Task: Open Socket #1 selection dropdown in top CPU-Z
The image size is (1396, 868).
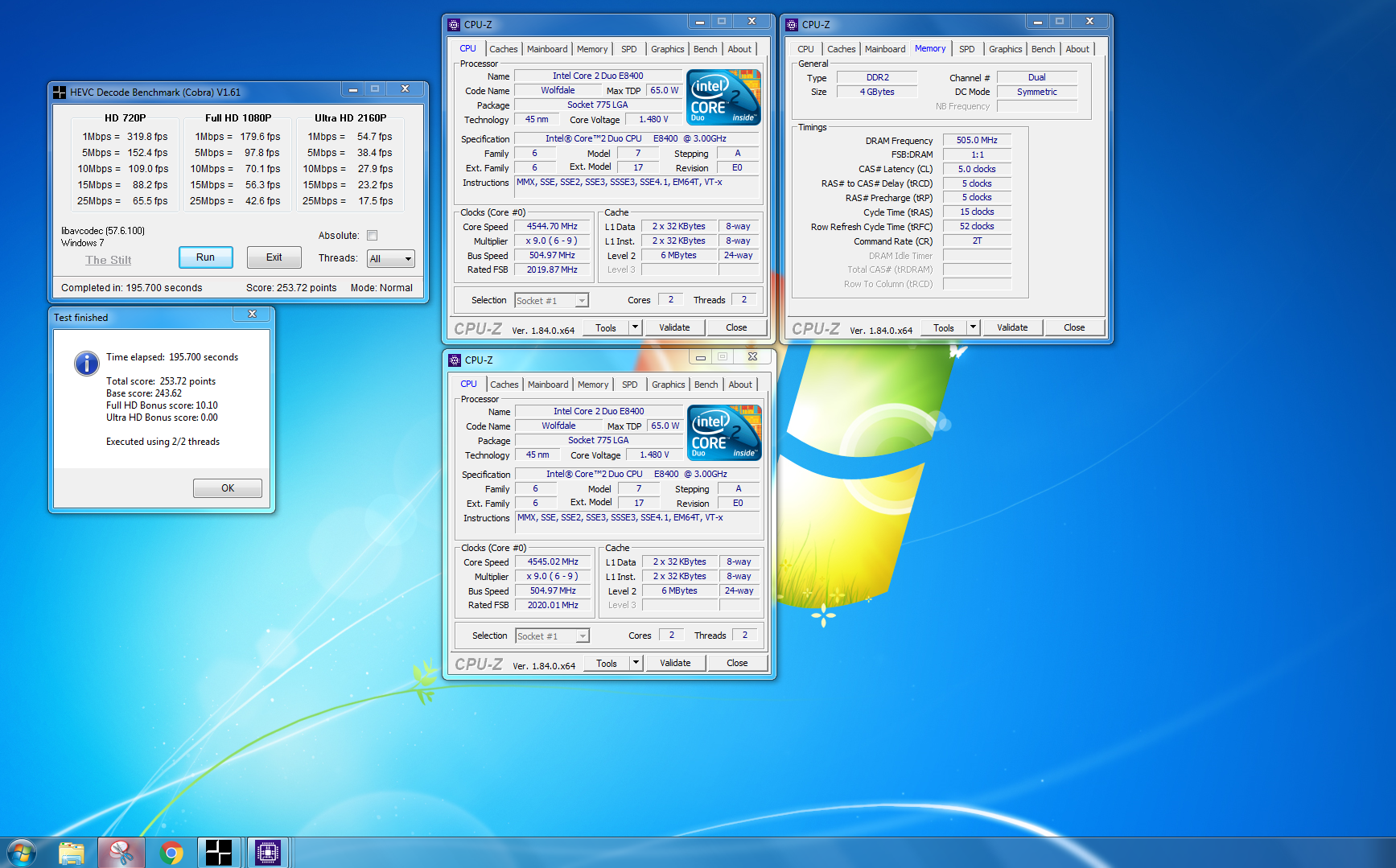Action: [552, 301]
